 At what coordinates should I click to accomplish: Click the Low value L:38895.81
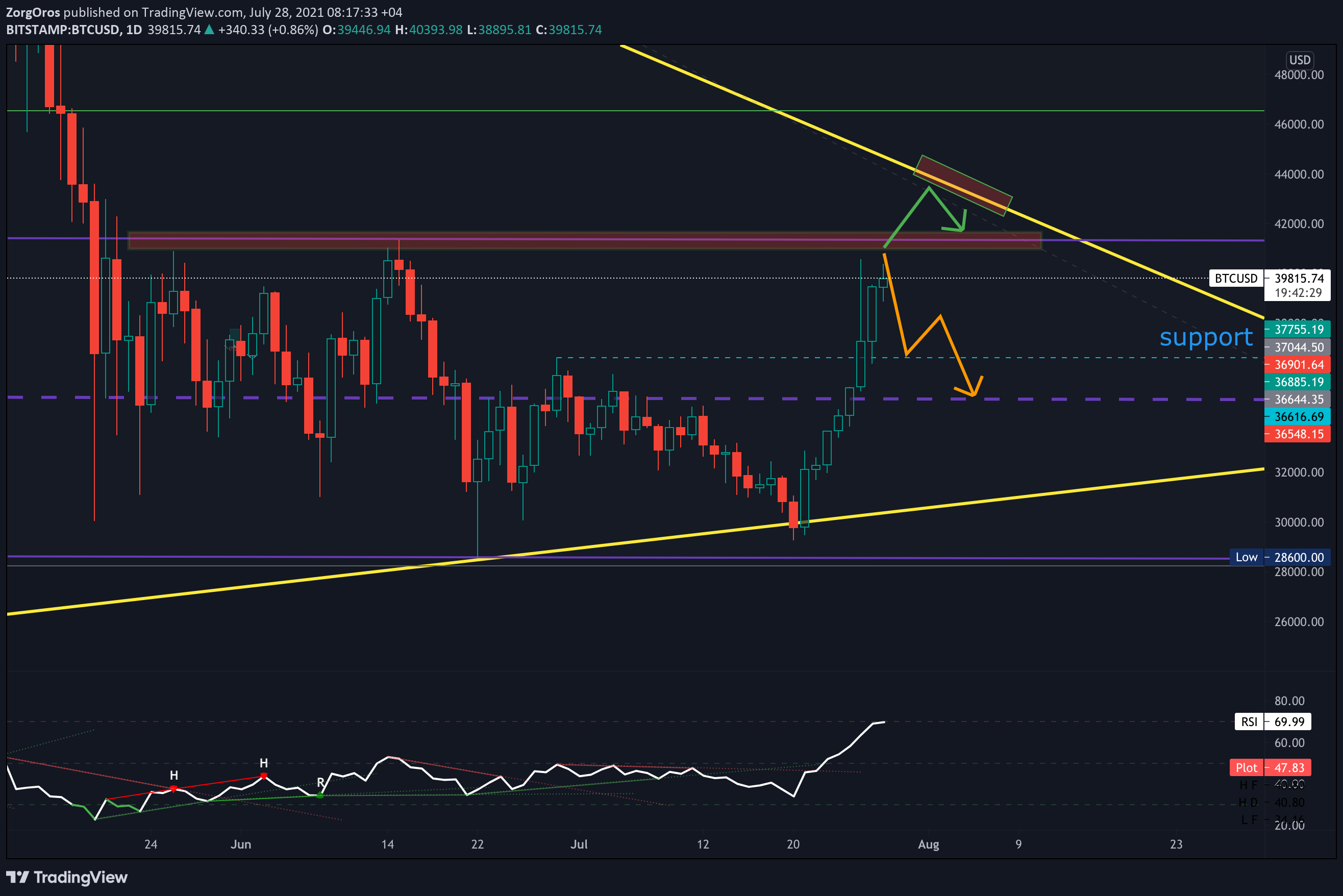(x=499, y=30)
